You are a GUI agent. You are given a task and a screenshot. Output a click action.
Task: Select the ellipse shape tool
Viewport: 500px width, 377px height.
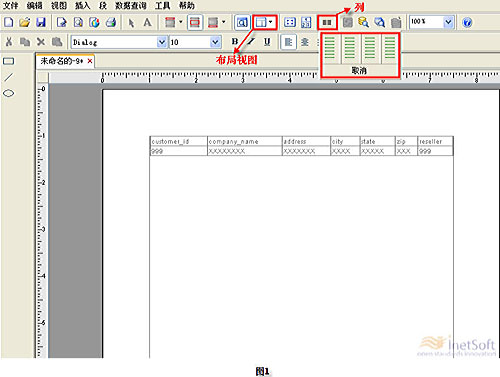point(9,93)
